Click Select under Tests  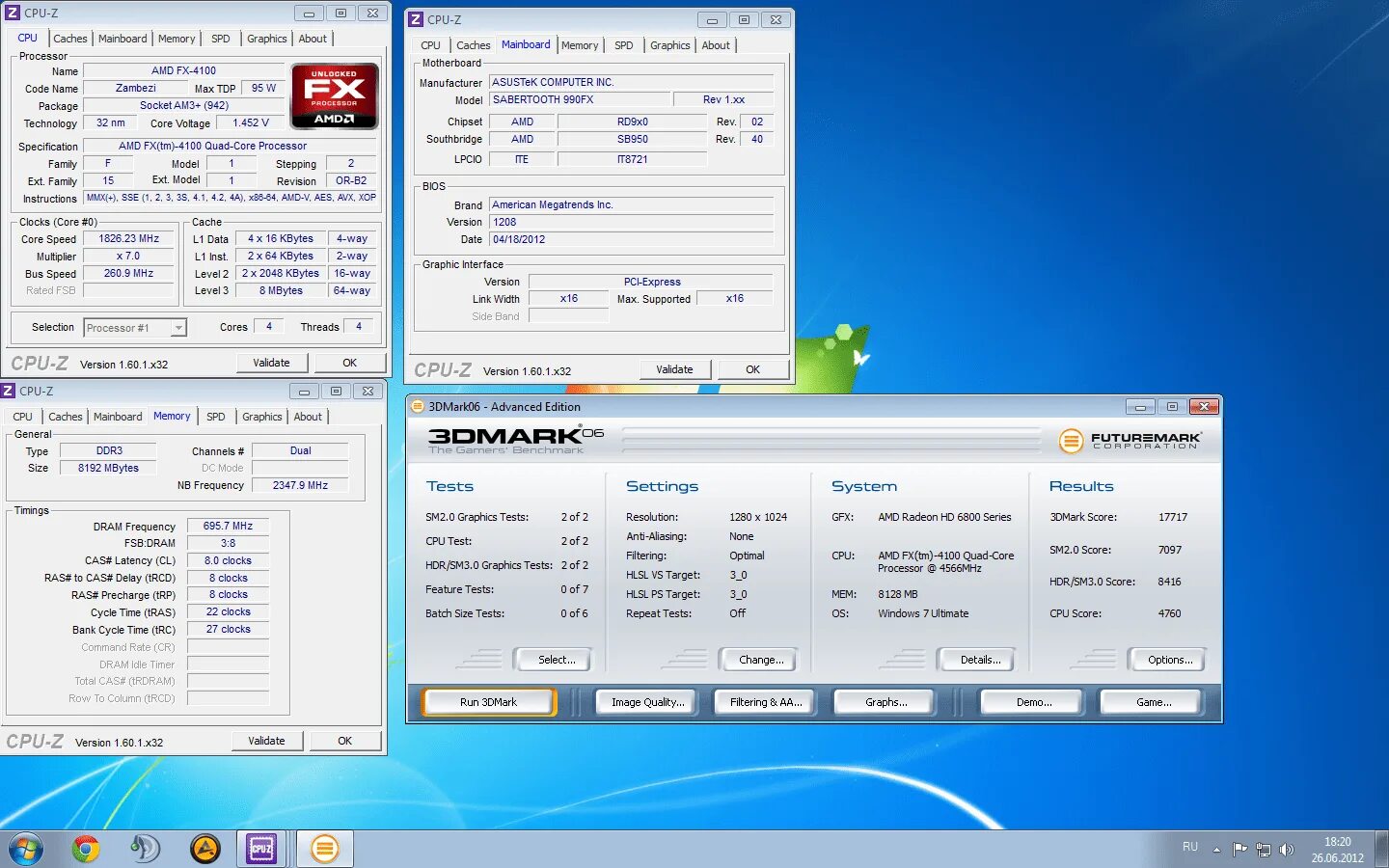pyautogui.click(x=556, y=660)
